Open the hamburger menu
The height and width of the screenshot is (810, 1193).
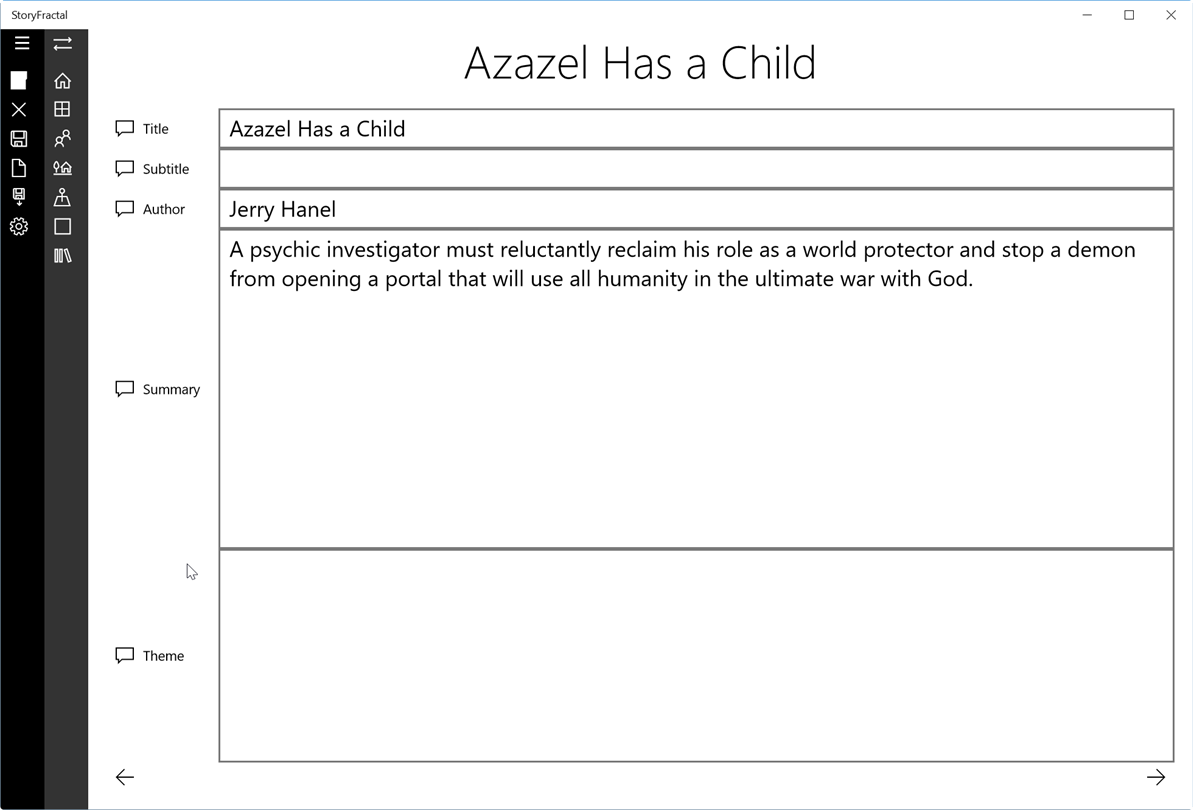[21, 43]
